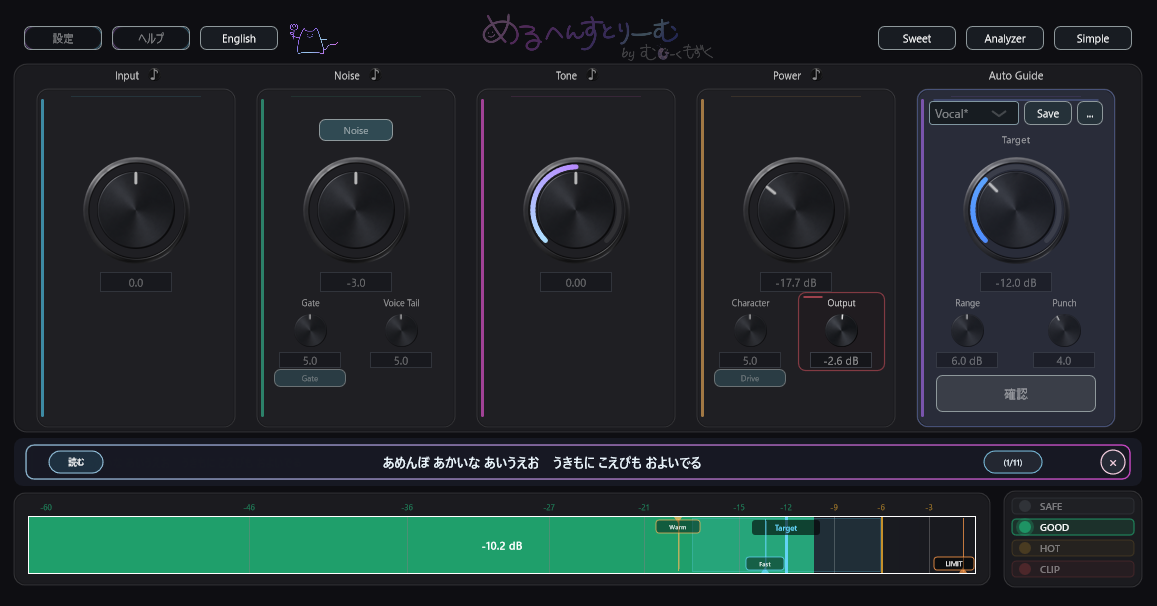The image size is (1157, 606).
Task: Click the Range value field 6.0 dB
Action: click(967, 360)
